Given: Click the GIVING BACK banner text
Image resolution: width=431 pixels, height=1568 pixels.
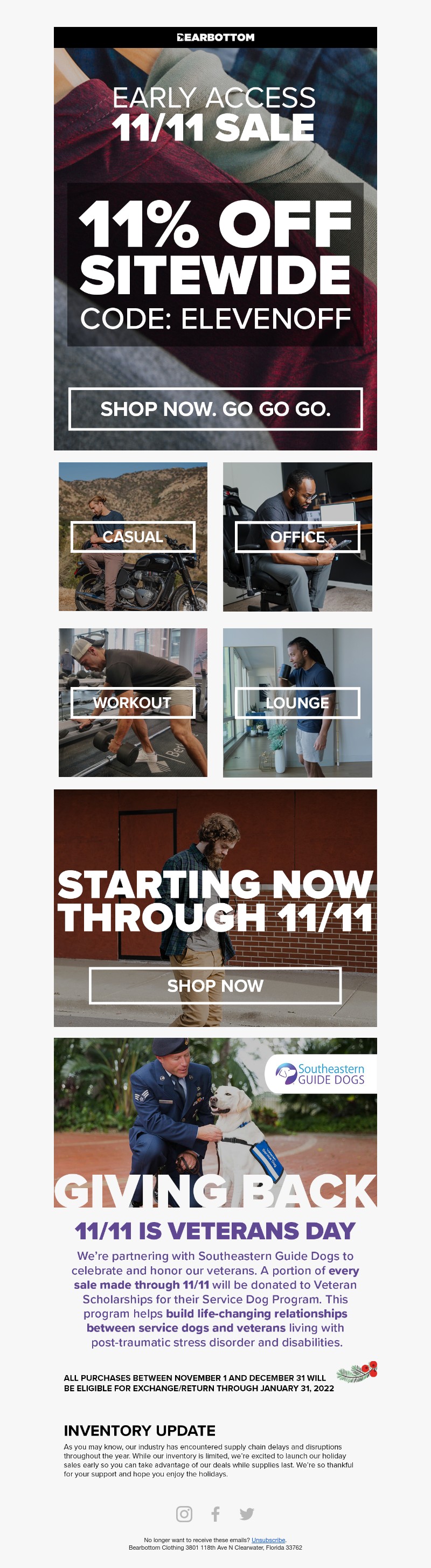Looking at the screenshot, I should coord(215,1190).
